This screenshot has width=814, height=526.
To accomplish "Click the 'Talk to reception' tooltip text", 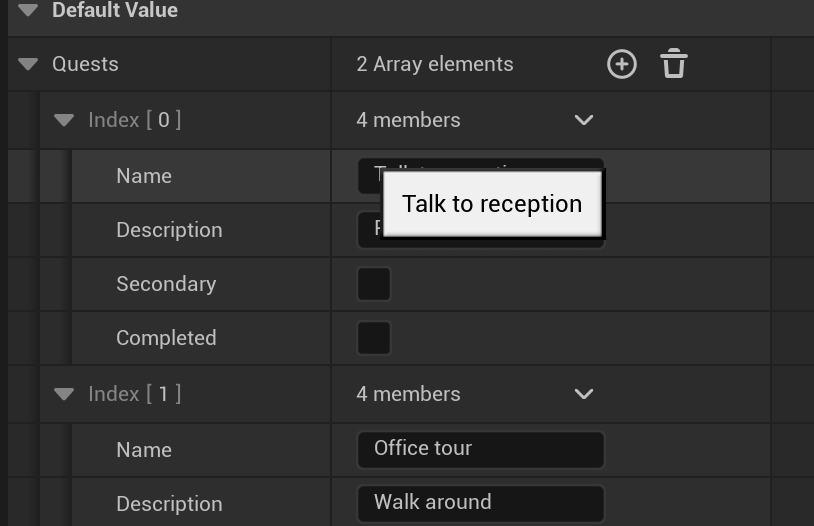I will pyautogui.click(x=492, y=204).
